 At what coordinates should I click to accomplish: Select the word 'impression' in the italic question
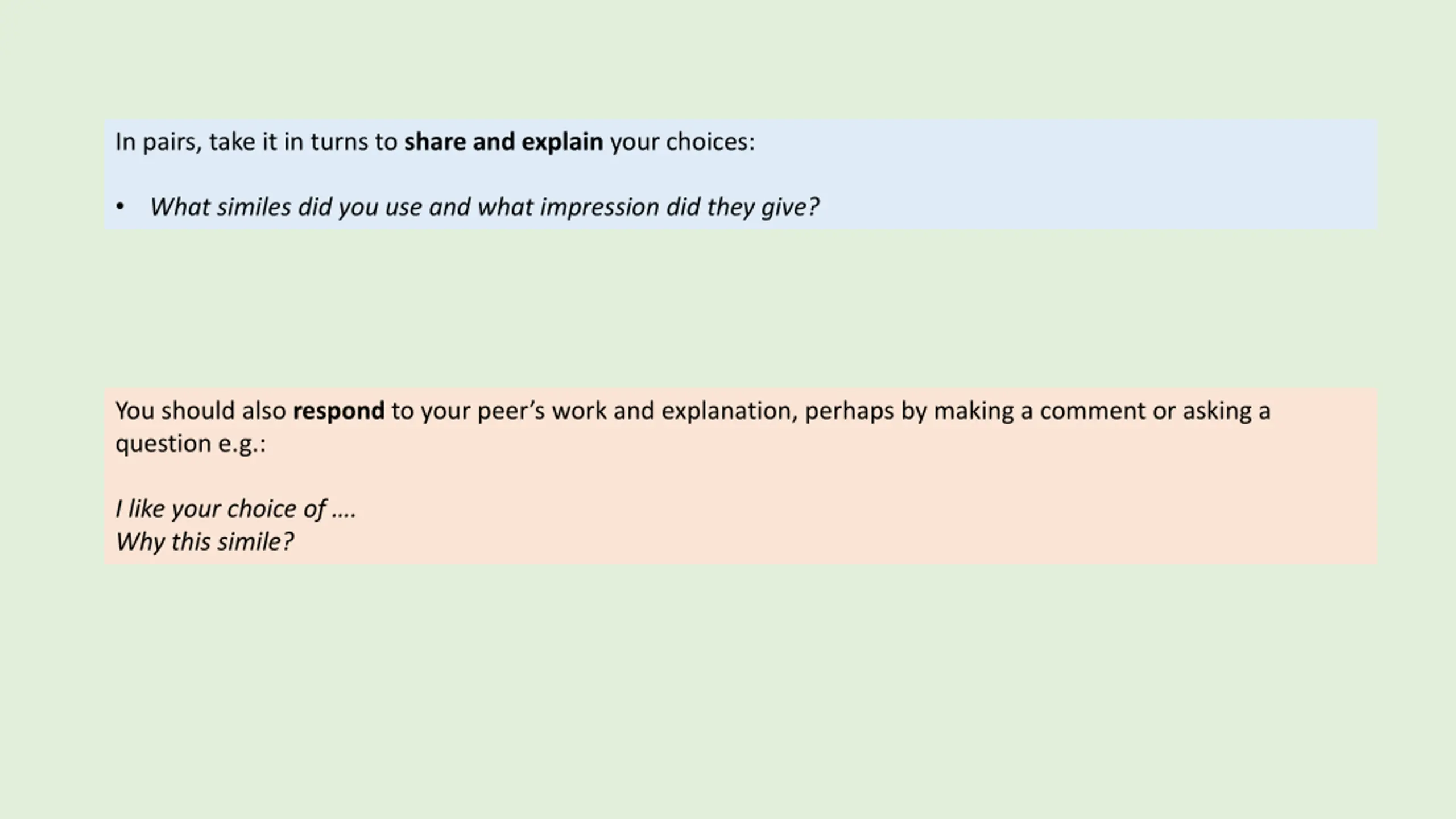tap(599, 208)
